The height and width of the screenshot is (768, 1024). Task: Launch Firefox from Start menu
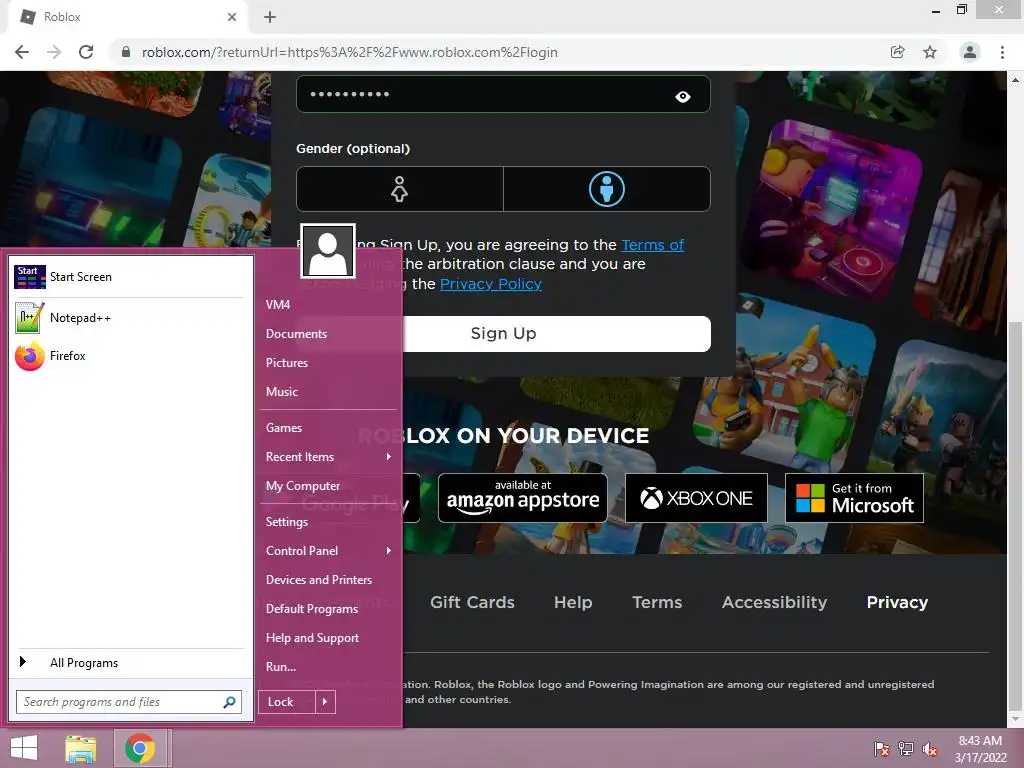coord(129,356)
